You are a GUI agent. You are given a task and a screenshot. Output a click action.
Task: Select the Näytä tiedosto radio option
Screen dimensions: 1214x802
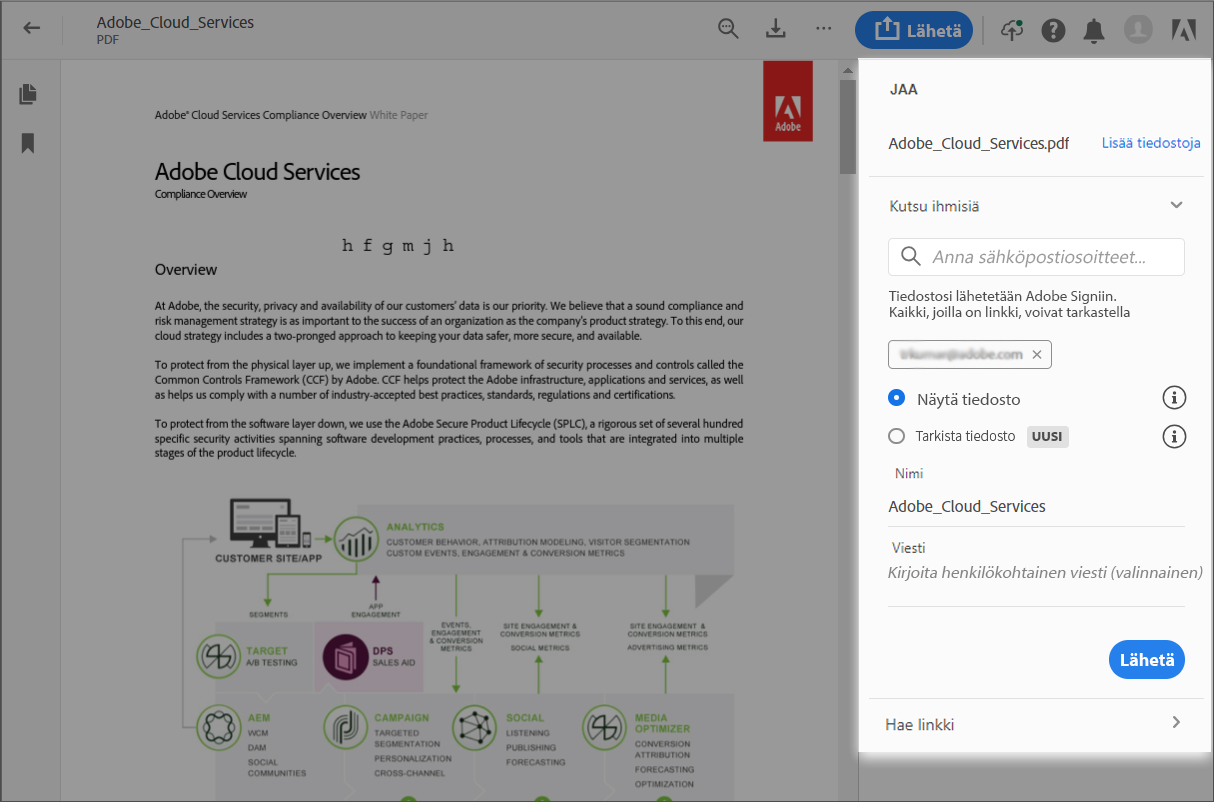click(x=896, y=398)
